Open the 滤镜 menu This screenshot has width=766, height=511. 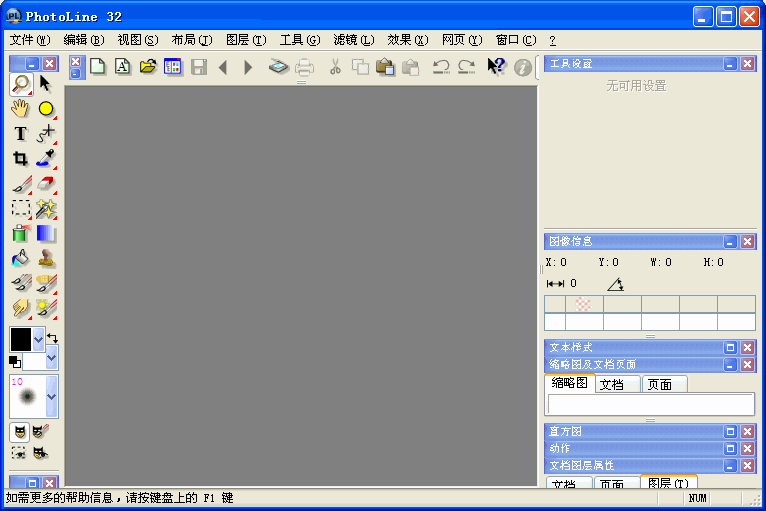354,40
